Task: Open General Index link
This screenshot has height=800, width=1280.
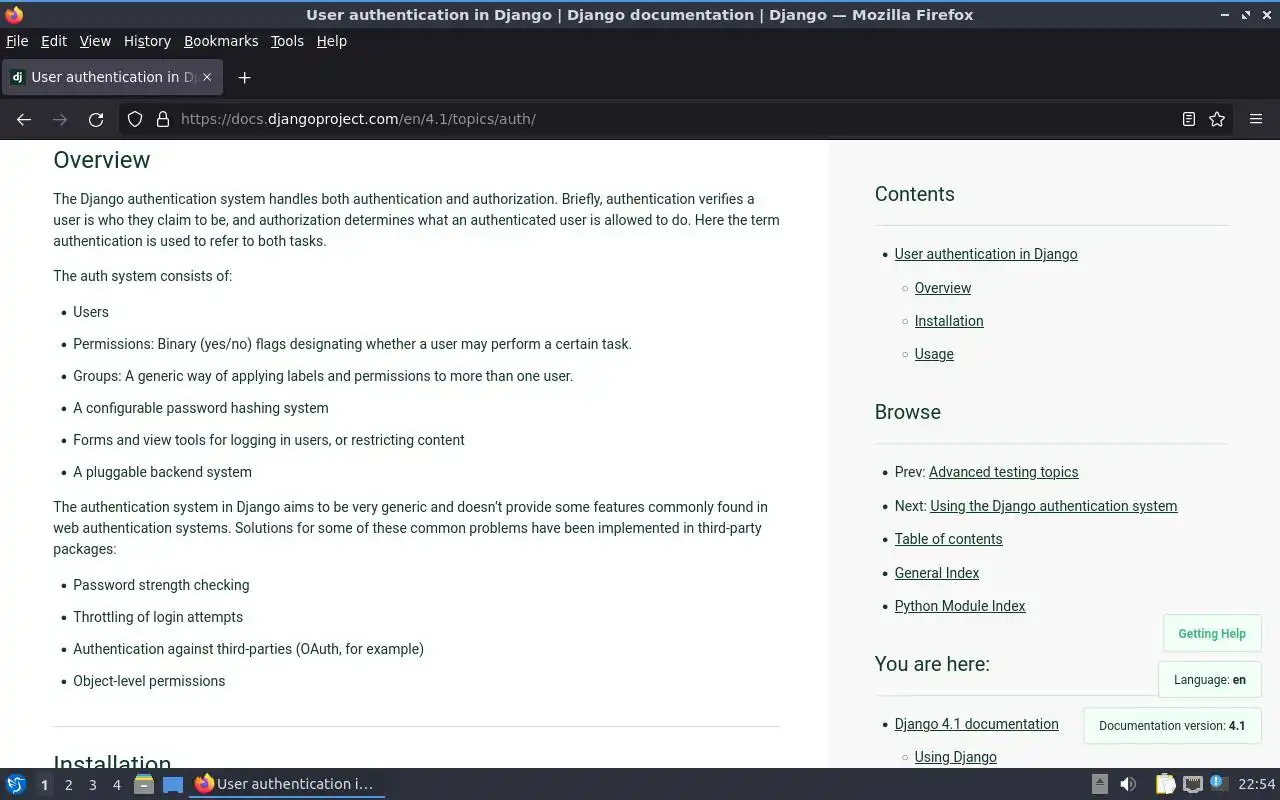Action: [x=937, y=573]
